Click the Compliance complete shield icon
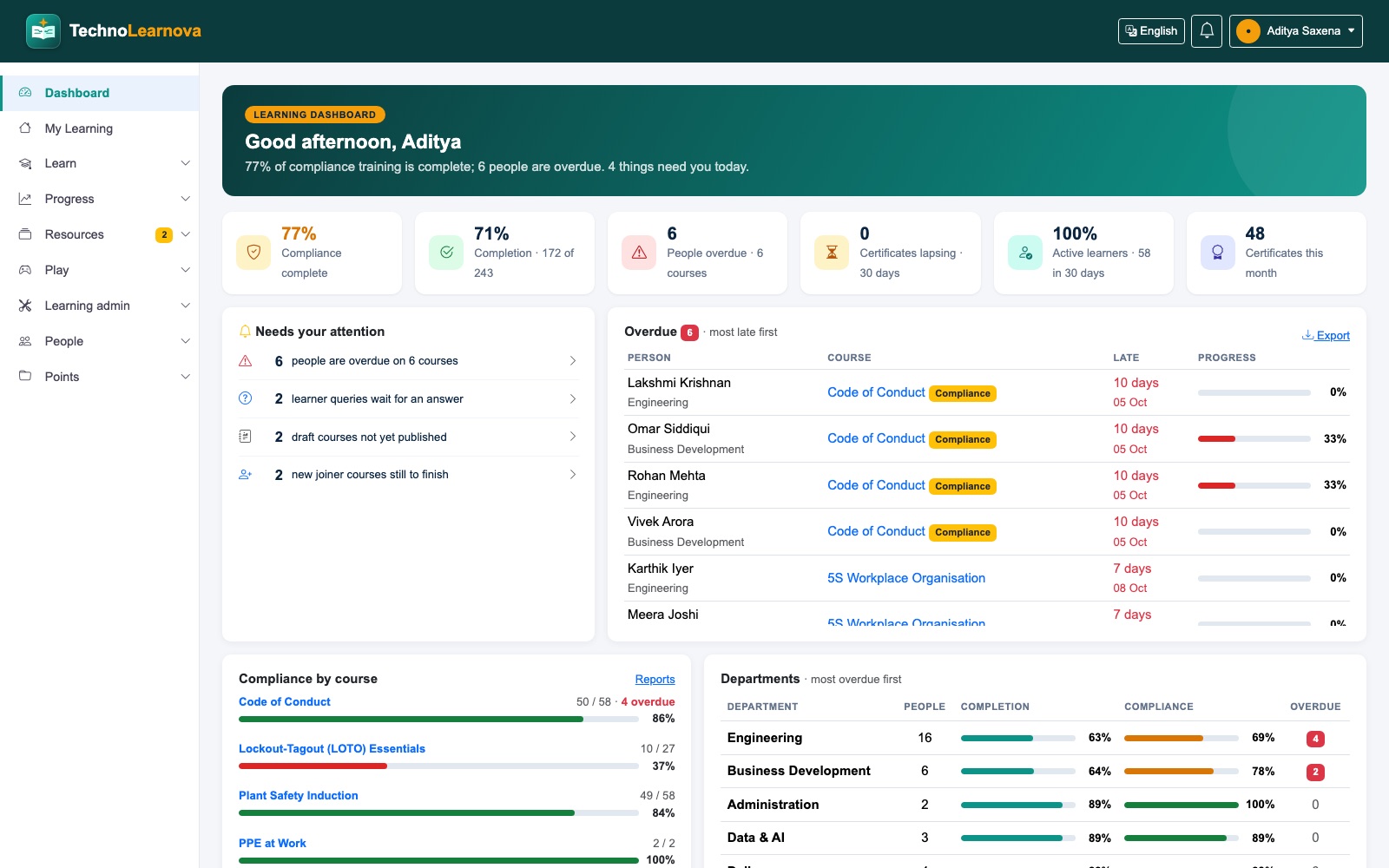1389x868 pixels. point(253,253)
